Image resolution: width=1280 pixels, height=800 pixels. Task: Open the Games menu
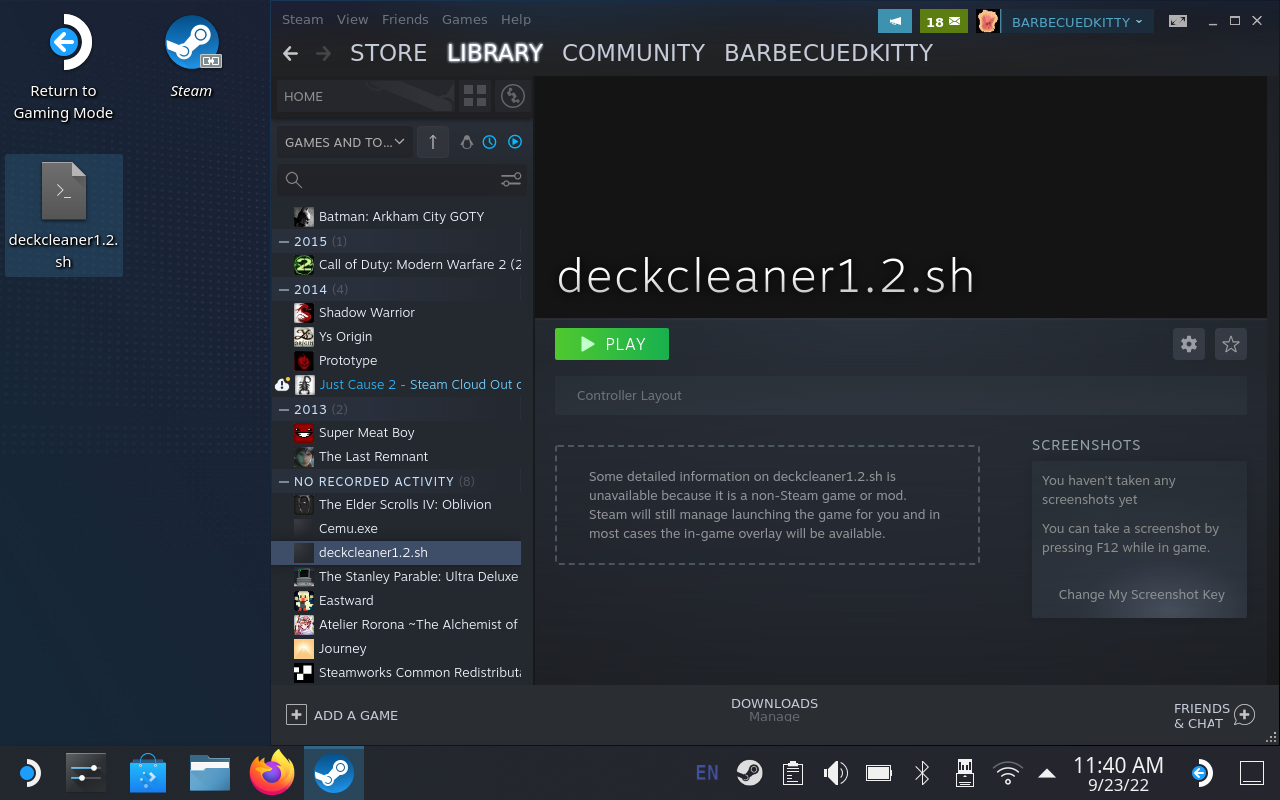(464, 19)
